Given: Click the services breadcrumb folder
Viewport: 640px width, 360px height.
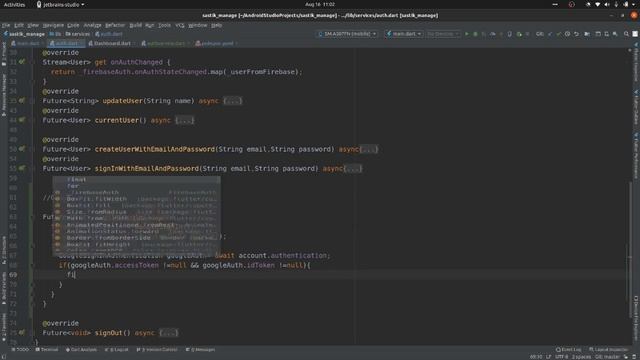Looking at the screenshot, I should pyautogui.click(x=78, y=34).
